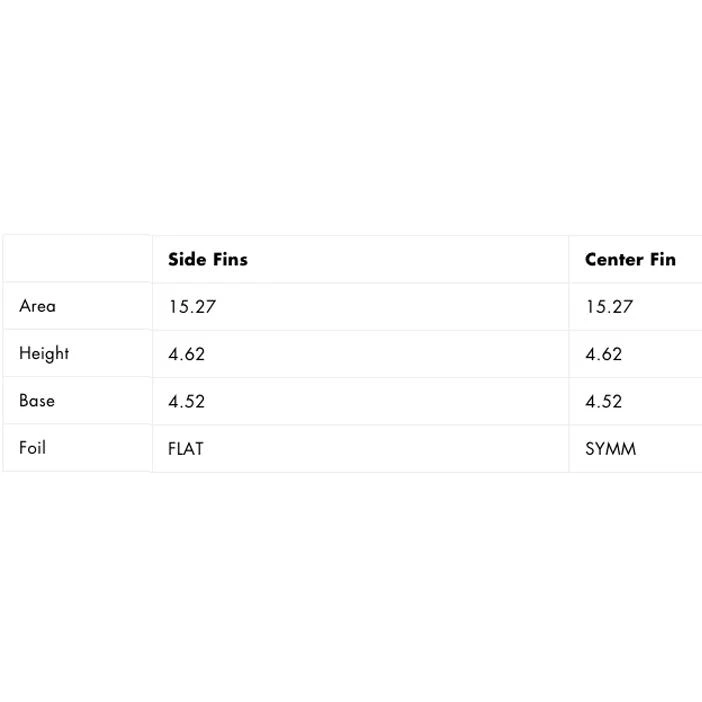Click the Side Fins column header
702x702 pixels.
pyautogui.click(x=208, y=259)
